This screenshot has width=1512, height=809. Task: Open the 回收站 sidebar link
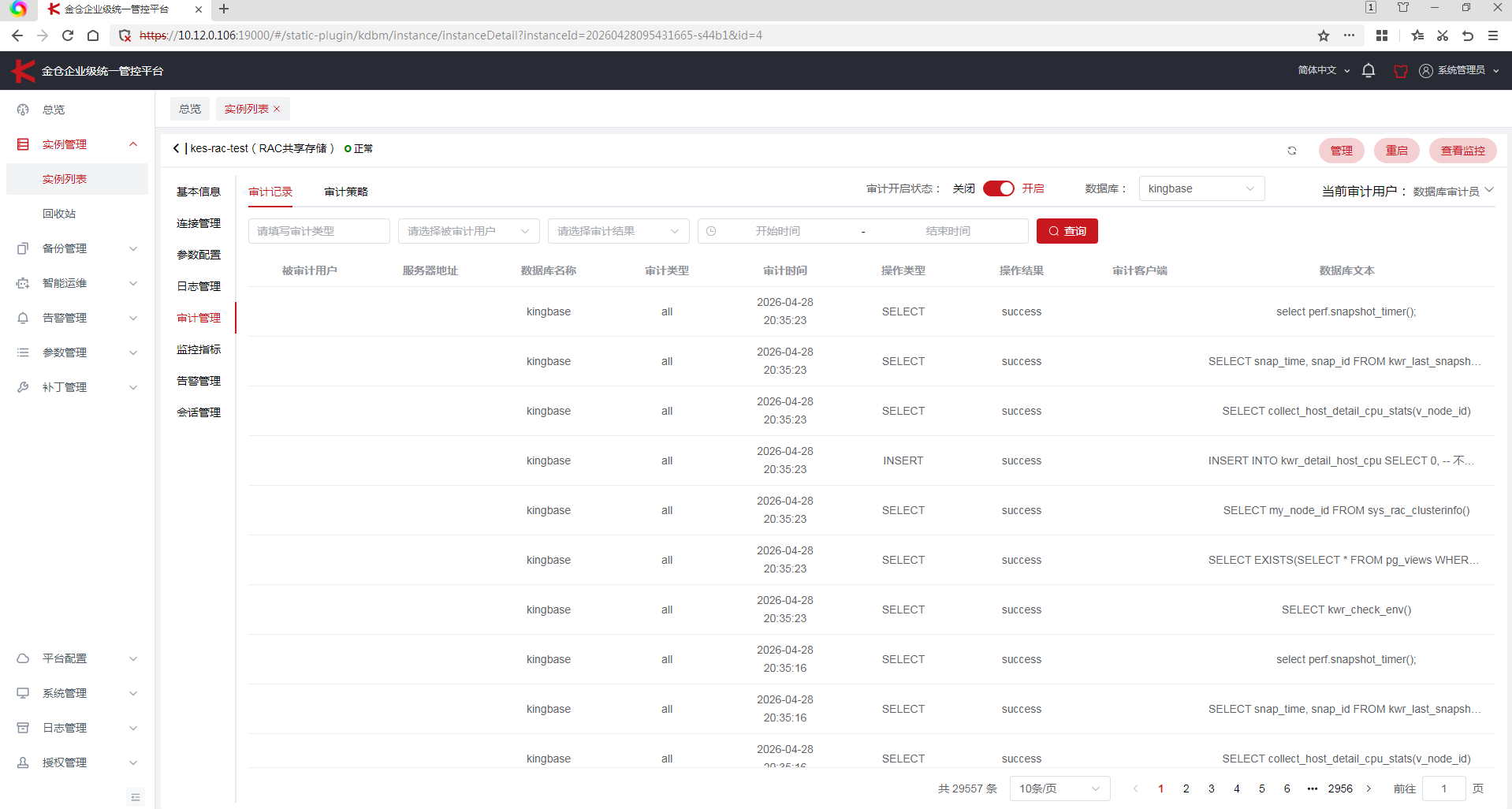[x=77, y=214]
